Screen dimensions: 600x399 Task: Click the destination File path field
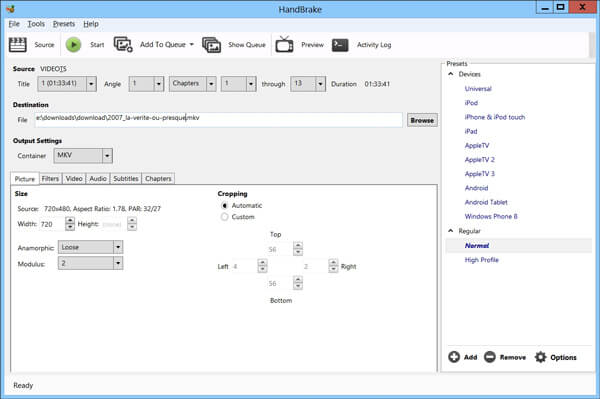coord(218,119)
